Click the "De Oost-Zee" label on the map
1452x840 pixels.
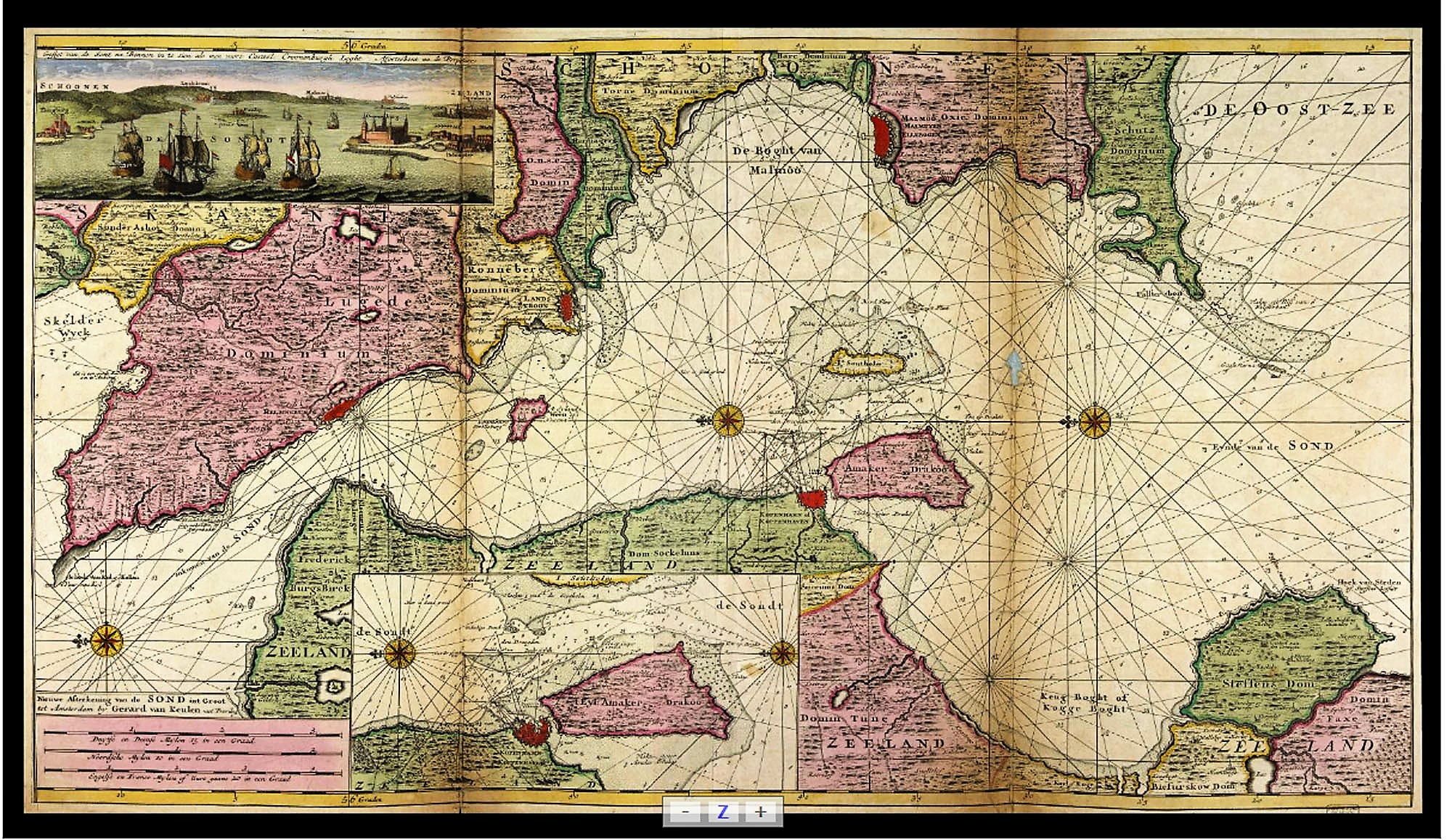click(x=1298, y=110)
